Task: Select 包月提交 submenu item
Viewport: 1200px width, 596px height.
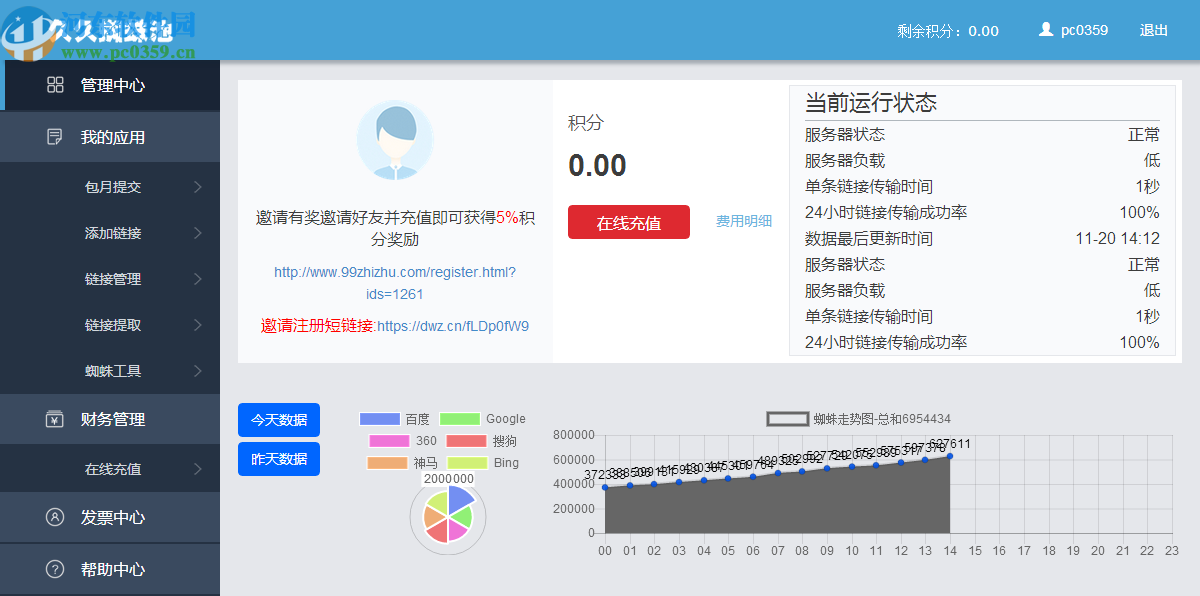Action: [113, 187]
